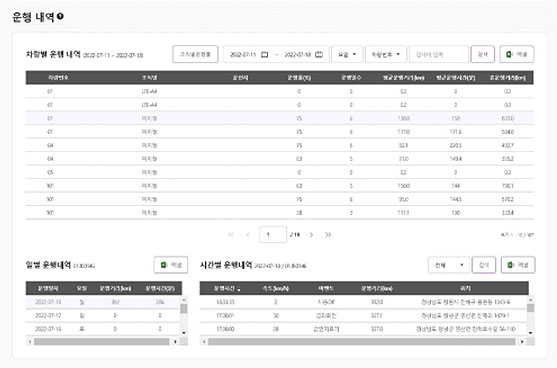Click the info icon beside 운행 내역 title
The height and width of the screenshot is (368, 557).
(x=60, y=16)
